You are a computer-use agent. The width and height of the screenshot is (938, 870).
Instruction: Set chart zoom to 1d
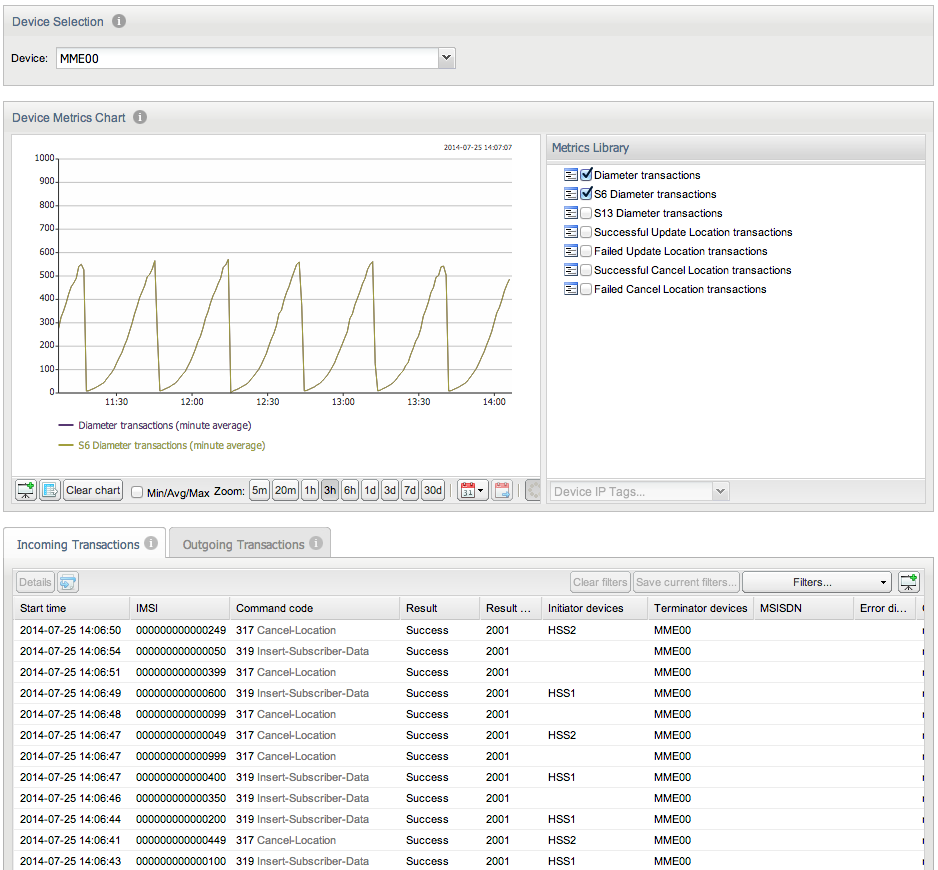click(370, 490)
